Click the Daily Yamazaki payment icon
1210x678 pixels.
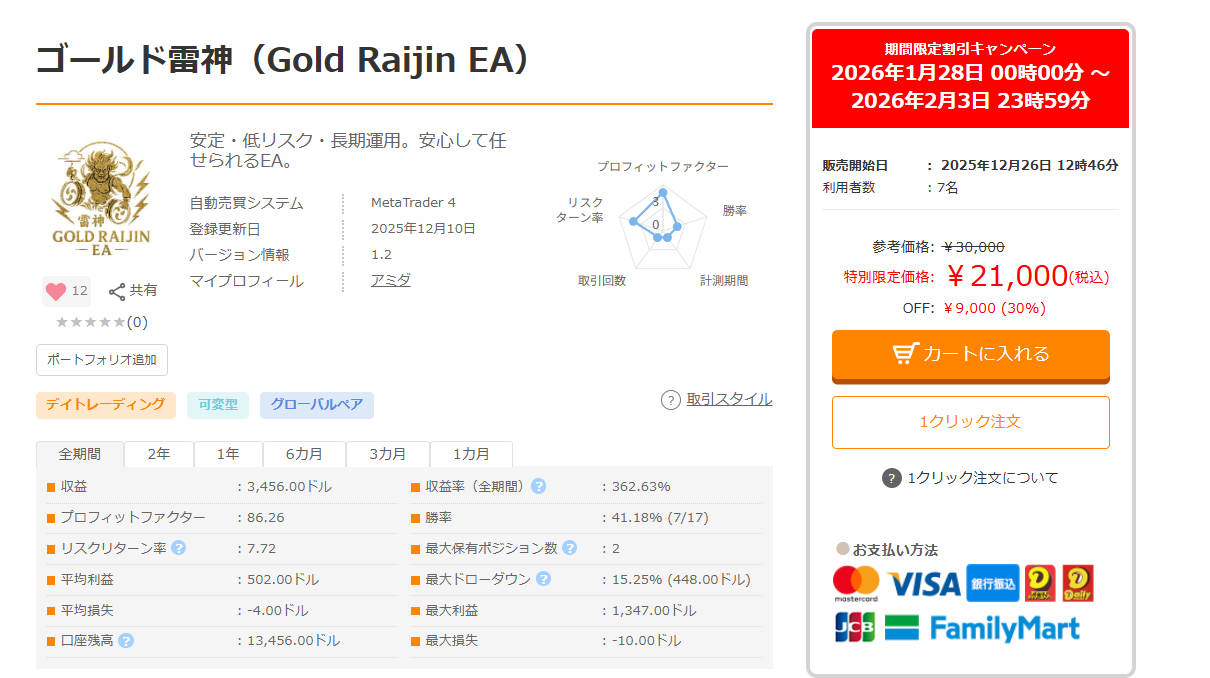tap(1078, 583)
